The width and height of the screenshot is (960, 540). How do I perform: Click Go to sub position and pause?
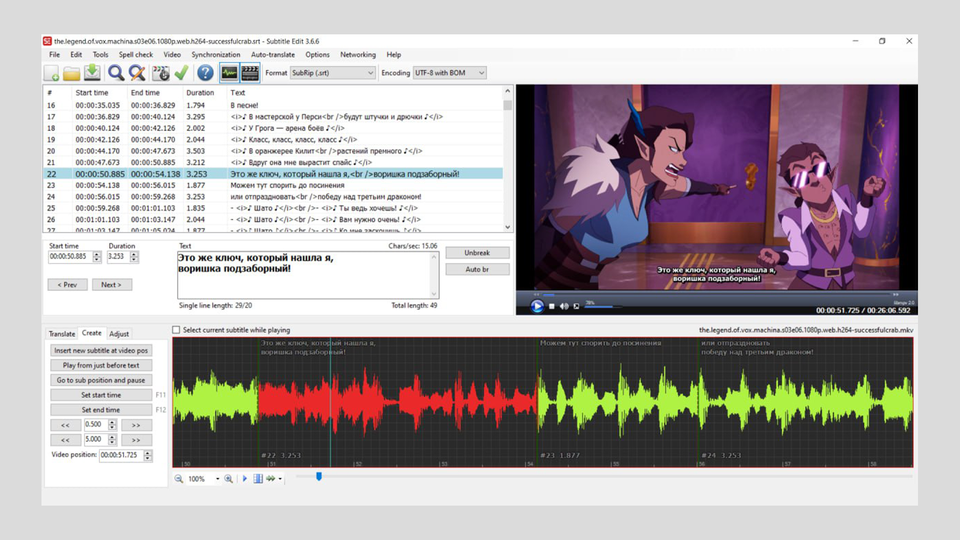(x=101, y=380)
